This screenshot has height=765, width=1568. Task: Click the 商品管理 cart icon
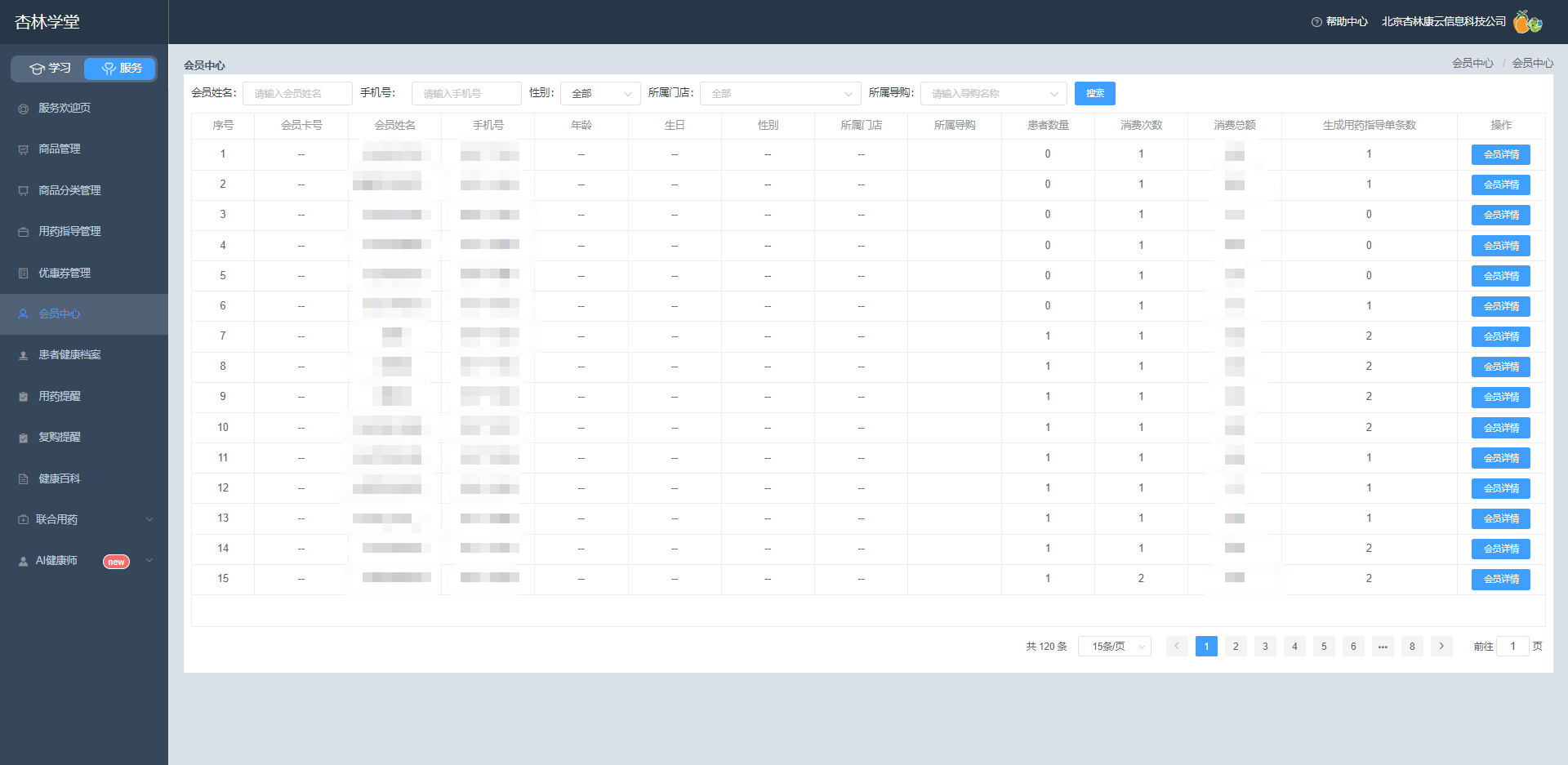pyautogui.click(x=23, y=149)
